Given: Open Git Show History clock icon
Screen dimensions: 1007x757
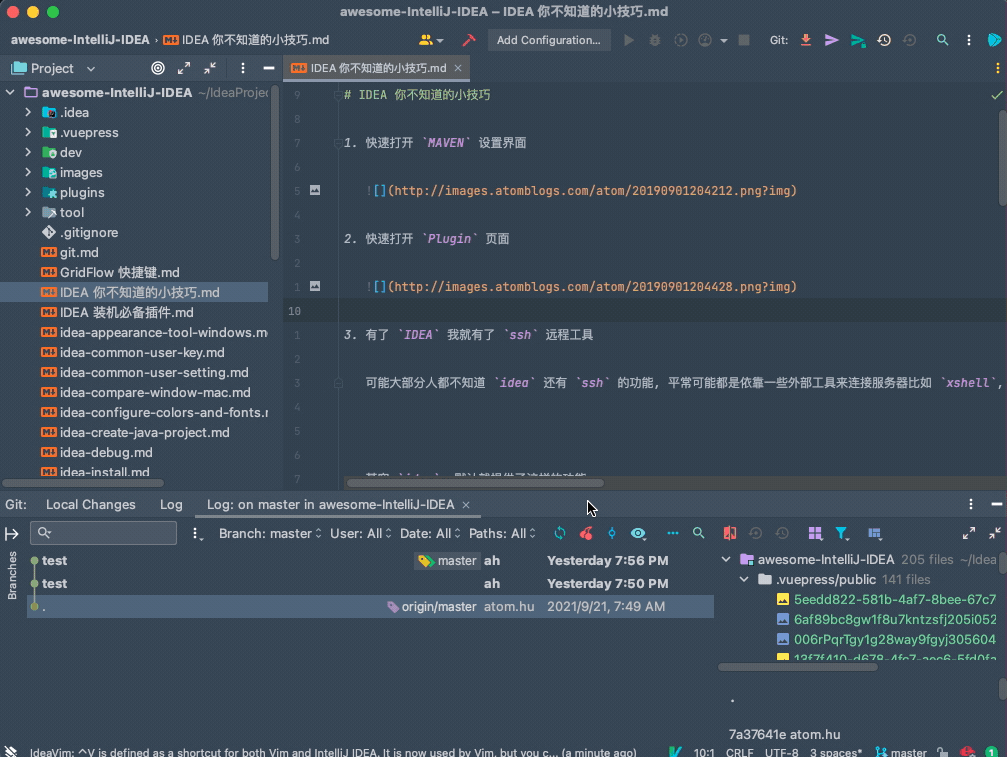Looking at the screenshot, I should pos(884,40).
